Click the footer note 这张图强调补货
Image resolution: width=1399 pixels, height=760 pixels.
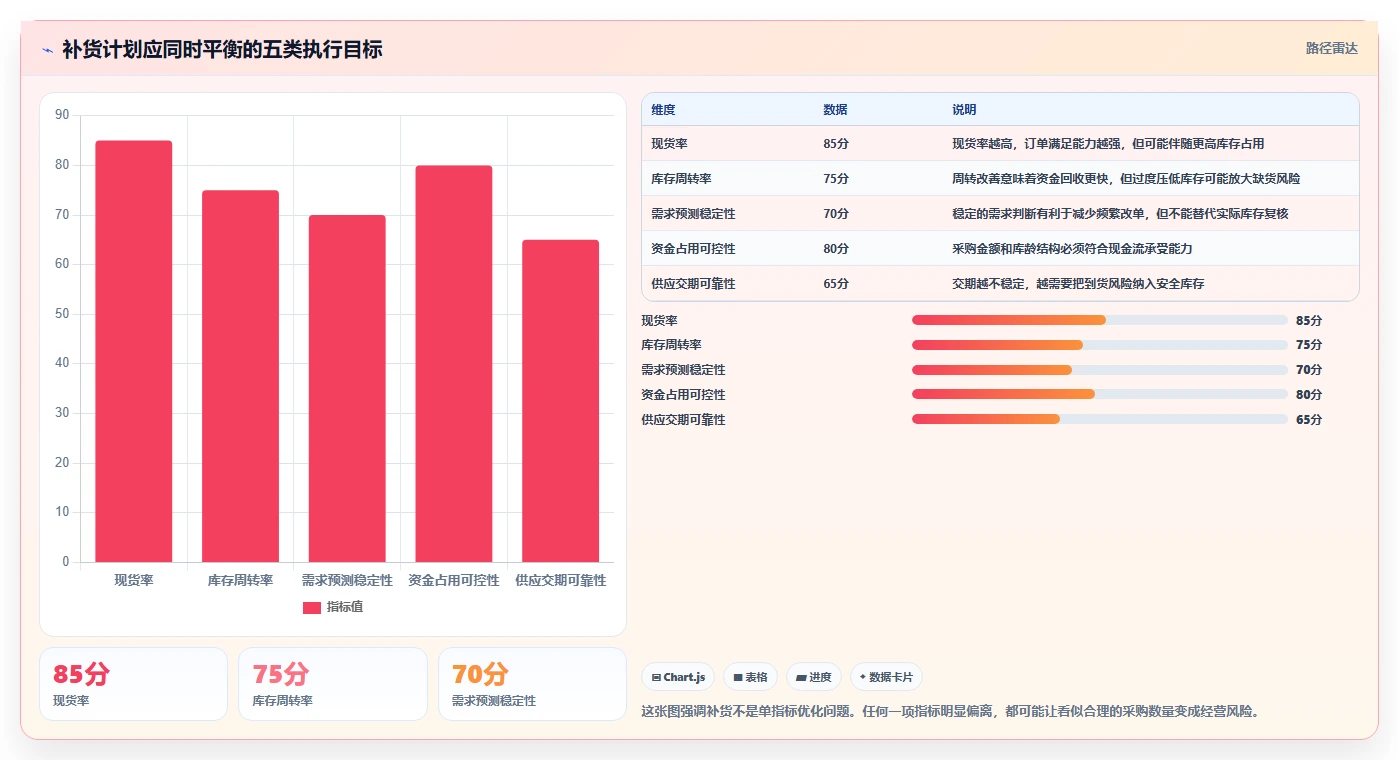(950, 712)
